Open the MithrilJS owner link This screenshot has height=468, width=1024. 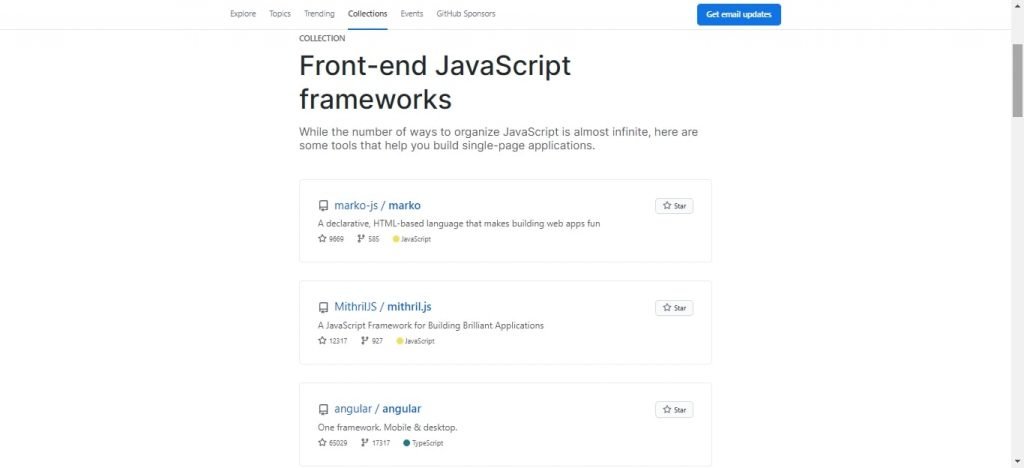355,307
